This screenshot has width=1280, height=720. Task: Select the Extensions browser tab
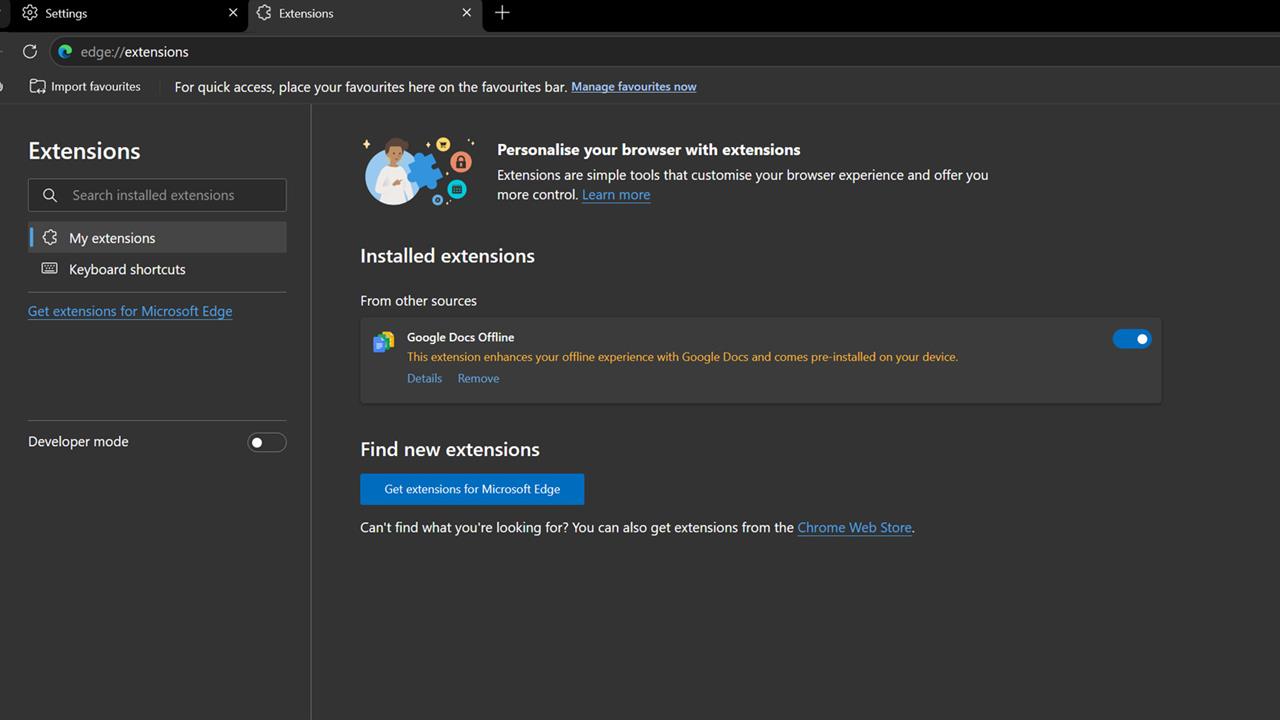coord(365,14)
